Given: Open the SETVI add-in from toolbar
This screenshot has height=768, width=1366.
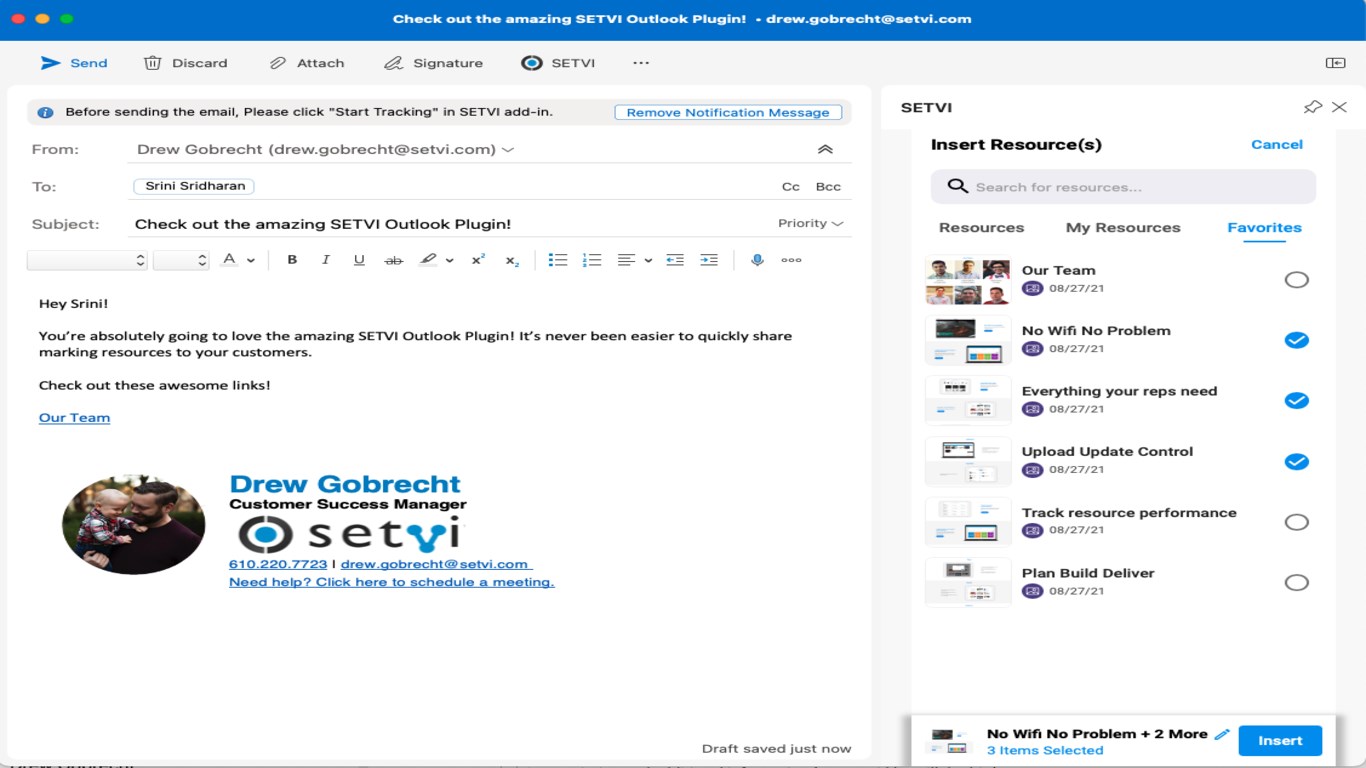Looking at the screenshot, I should coord(558,63).
